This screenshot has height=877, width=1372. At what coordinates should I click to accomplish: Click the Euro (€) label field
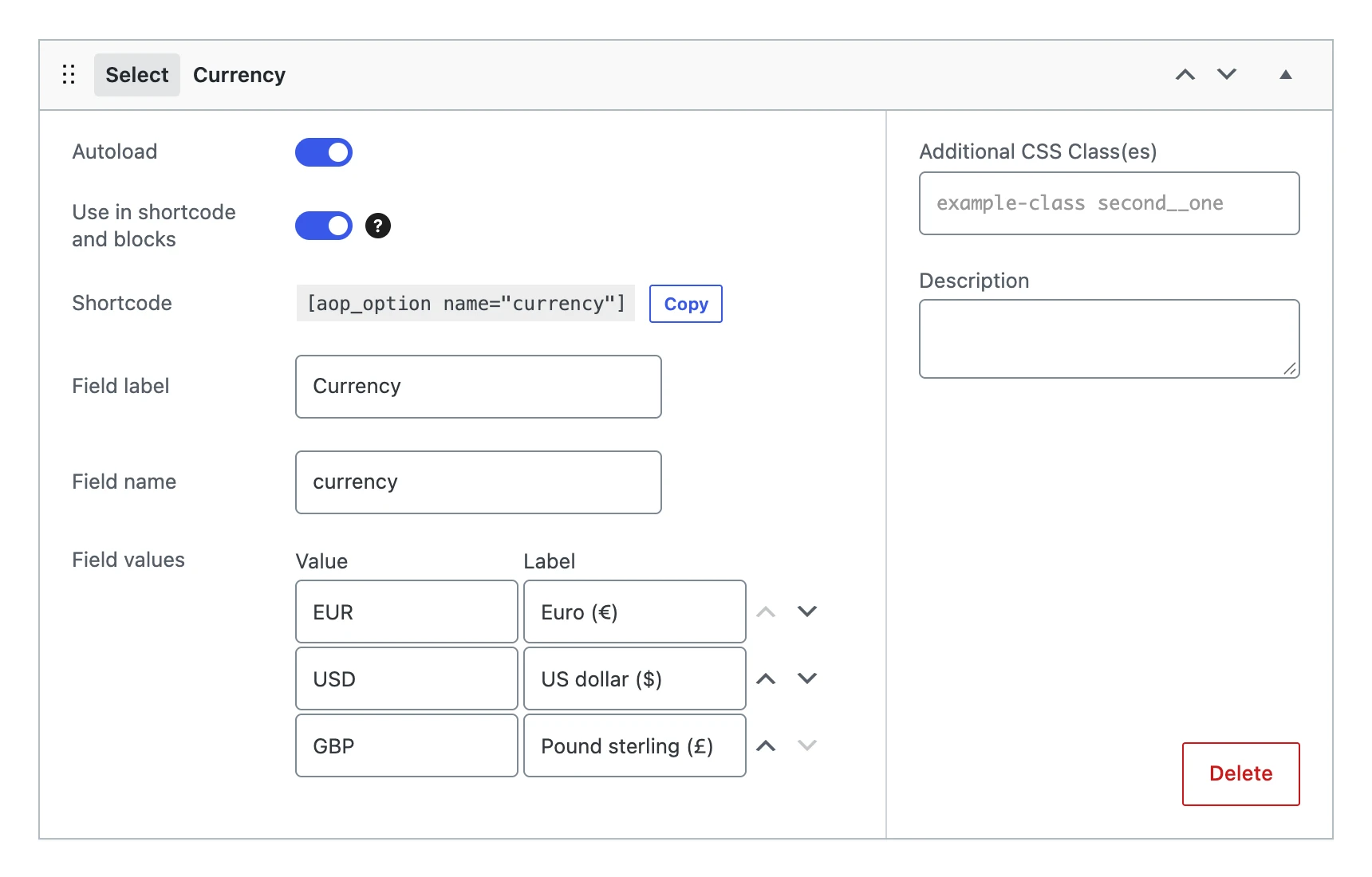pyautogui.click(x=635, y=612)
